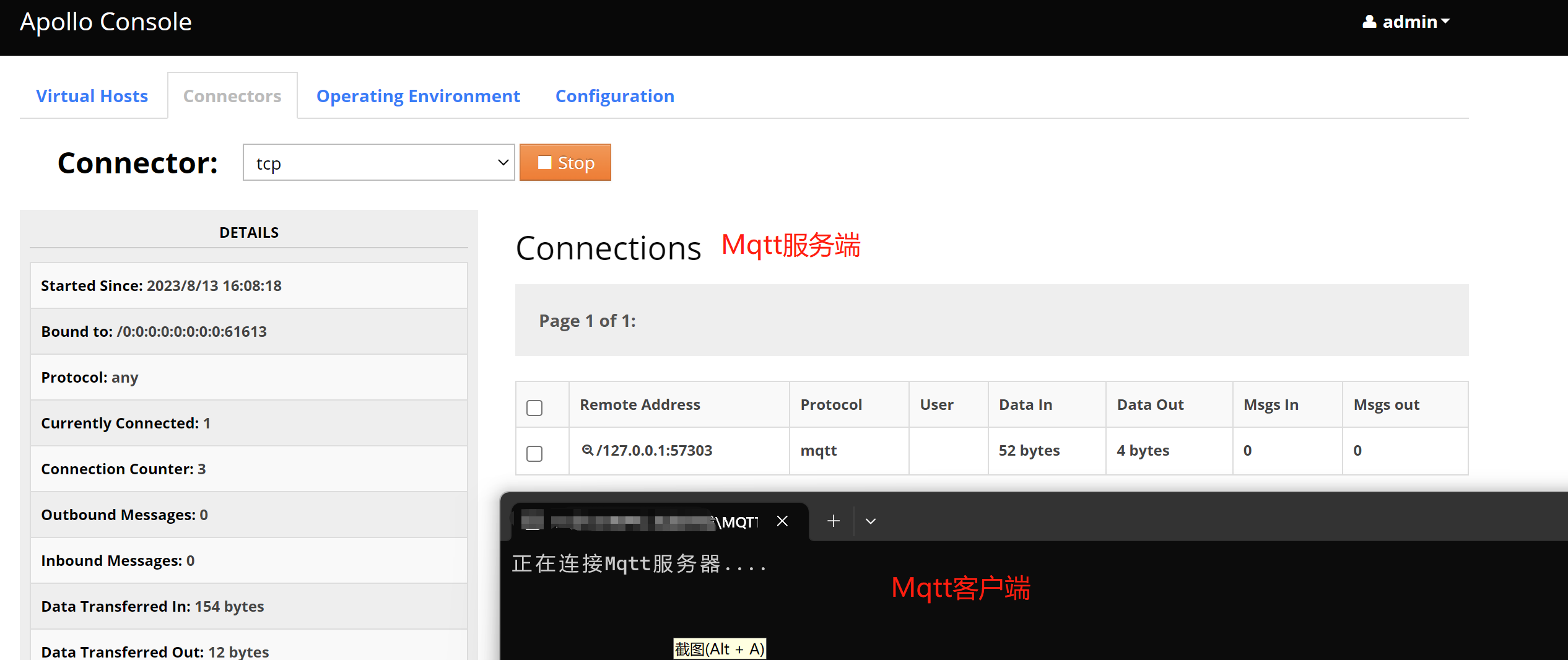Click the Apollo Console title
Image resolution: width=1568 pixels, height=660 pixels.
click(x=106, y=22)
